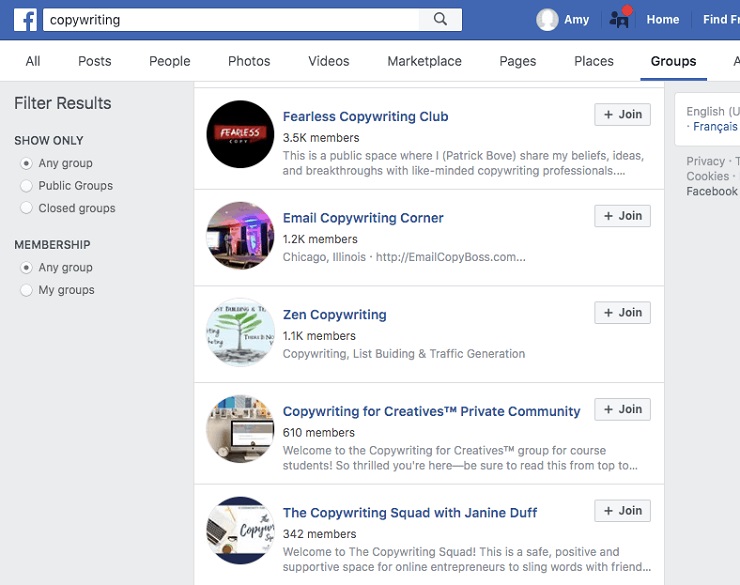Select Public Groups filter

(x=26, y=186)
